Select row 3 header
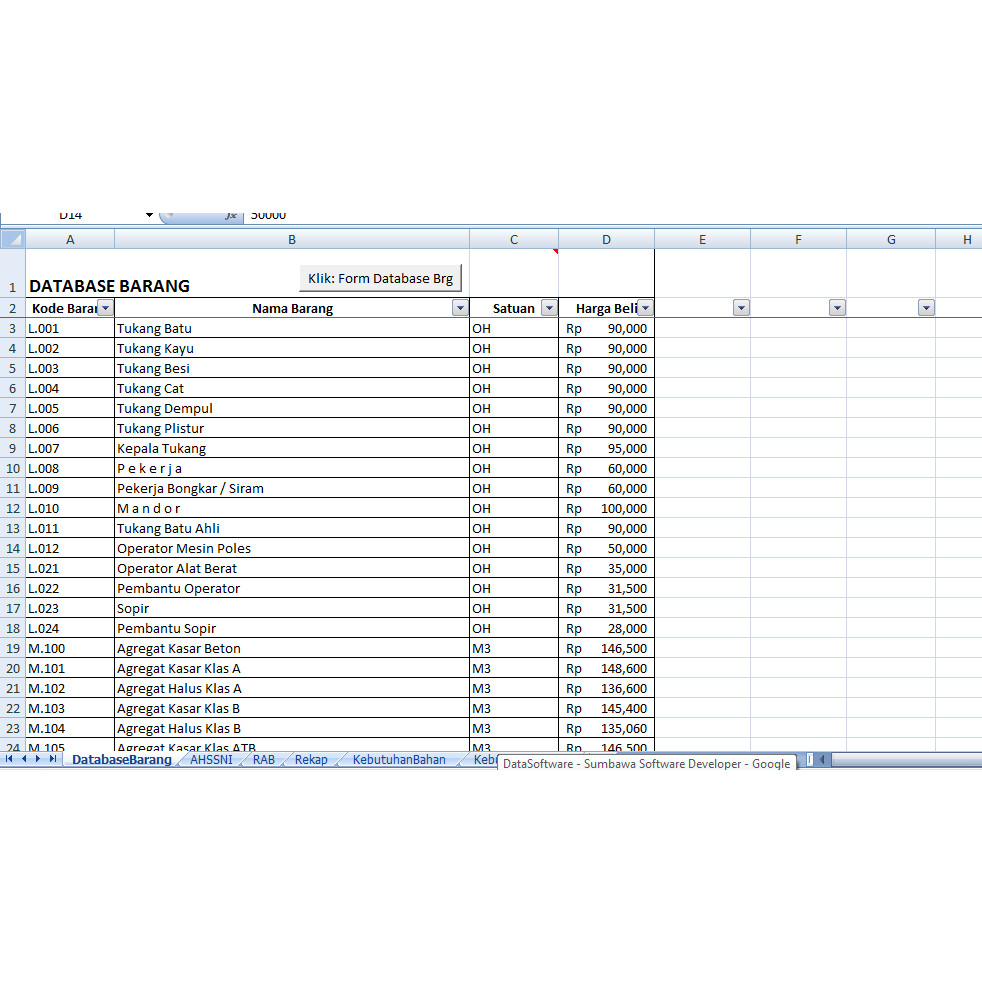Screen dimensions: 982x982 (x=13, y=328)
